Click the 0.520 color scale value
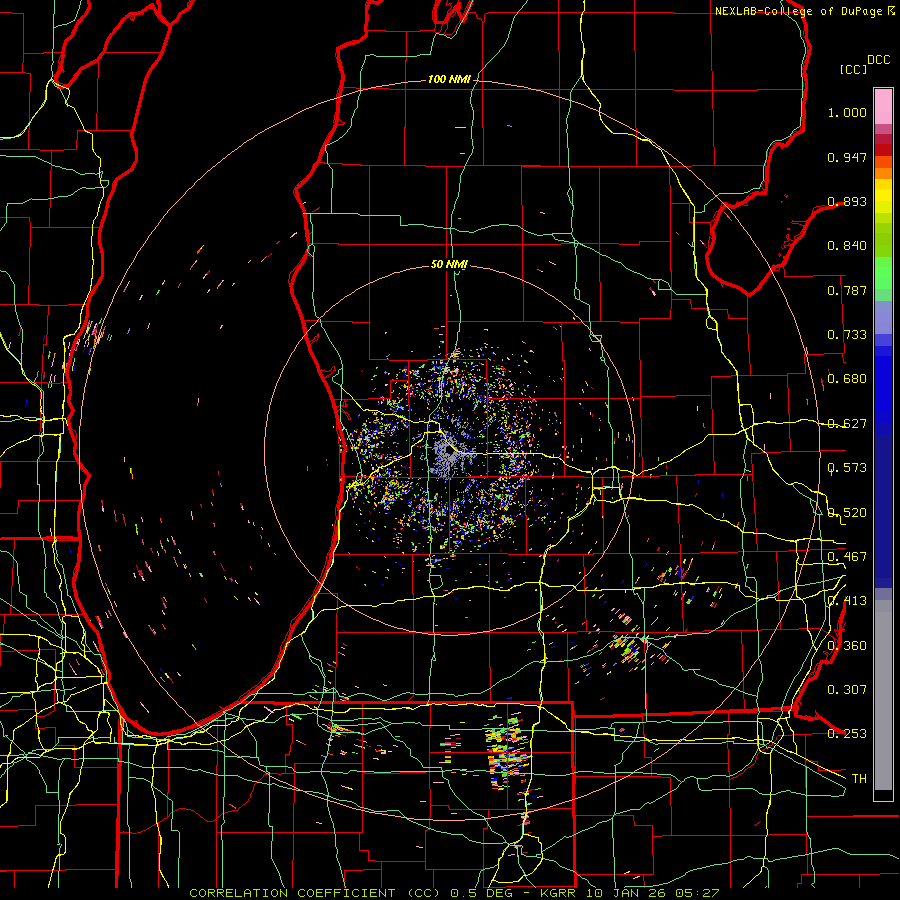 click(x=847, y=512)
